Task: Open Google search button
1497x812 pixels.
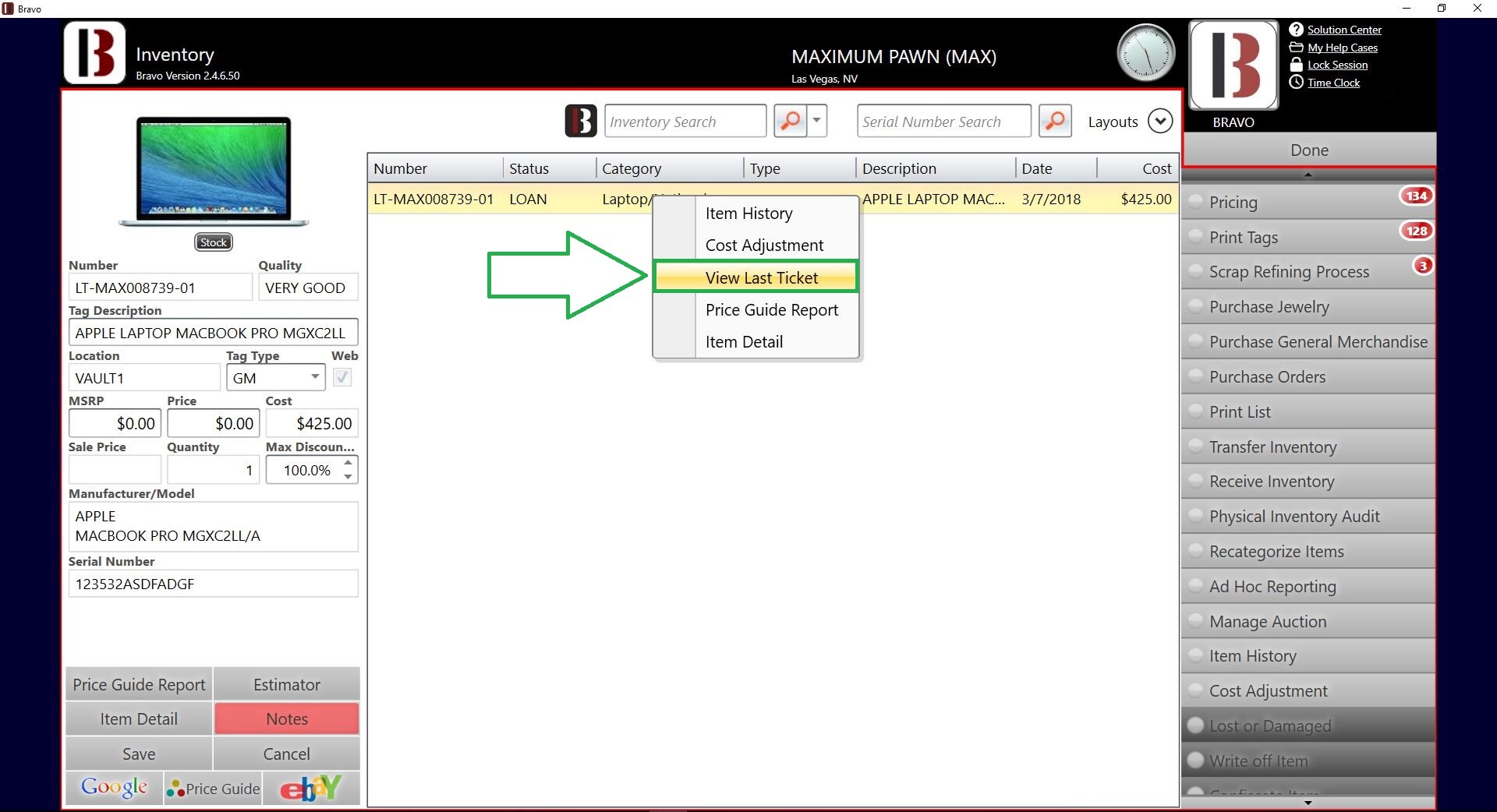Action: 114,788
